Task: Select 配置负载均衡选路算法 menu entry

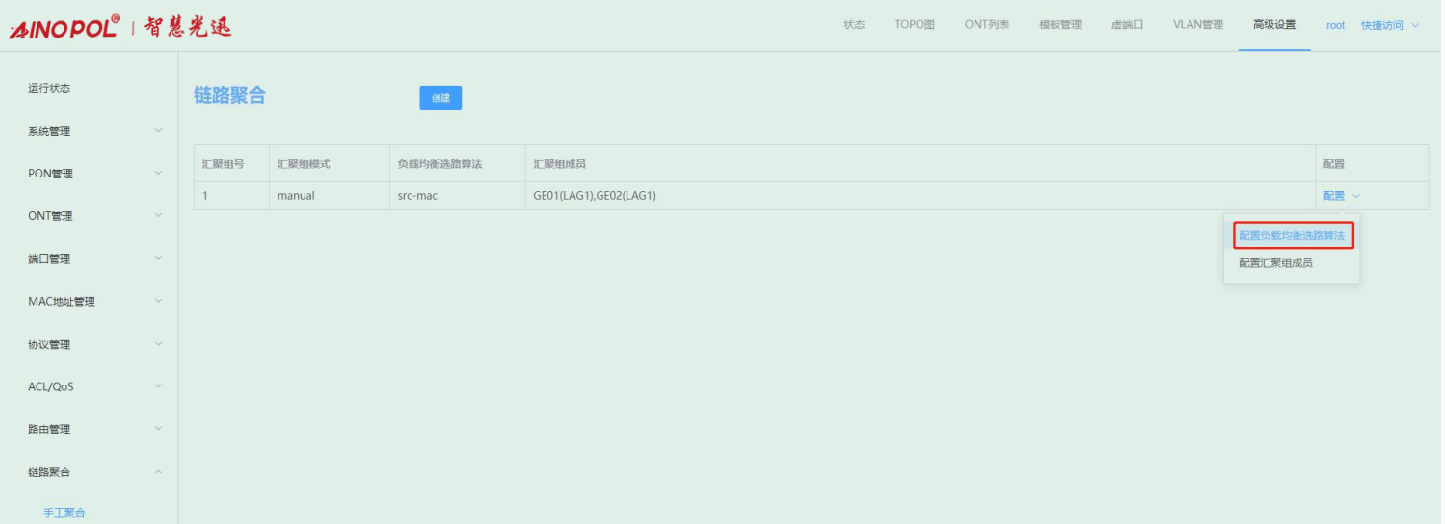Action: [x=1292, y=236]
